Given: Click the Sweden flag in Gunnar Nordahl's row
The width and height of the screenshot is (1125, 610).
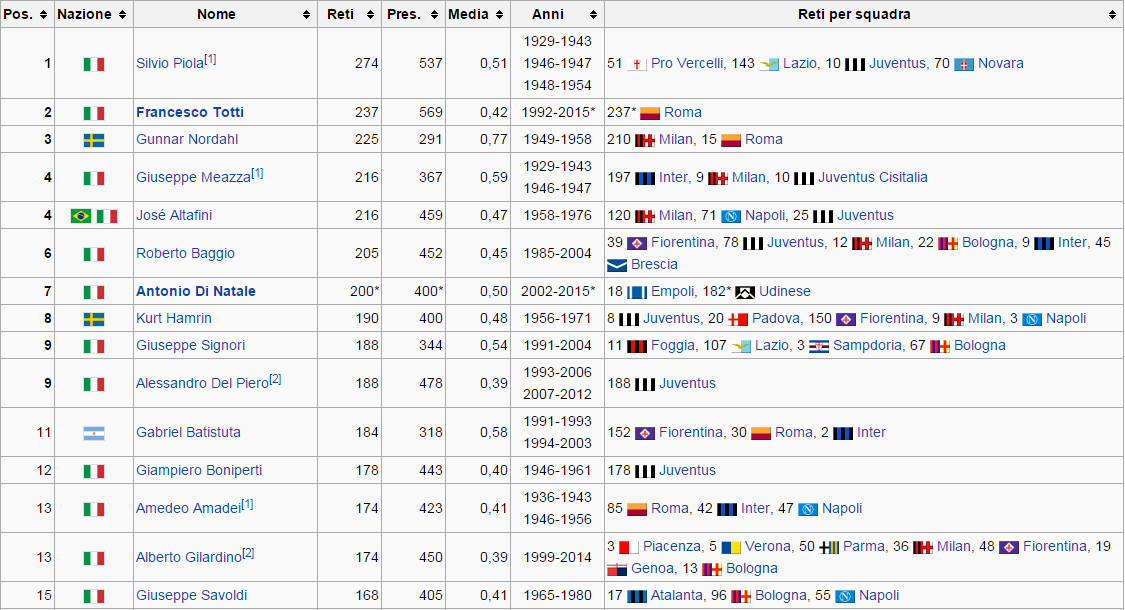Looking at the screenshot, I should click(94, 140).
